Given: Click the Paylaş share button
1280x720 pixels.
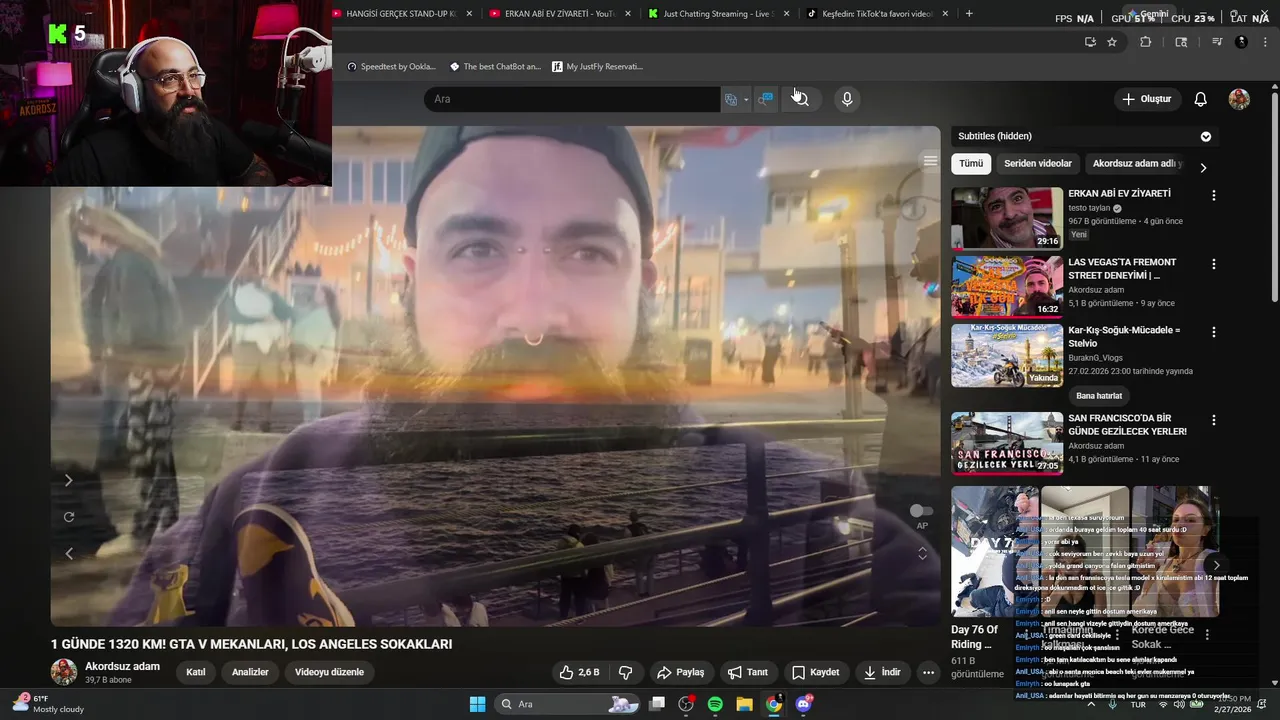Looking at the screenshot, I should [680, 673].
